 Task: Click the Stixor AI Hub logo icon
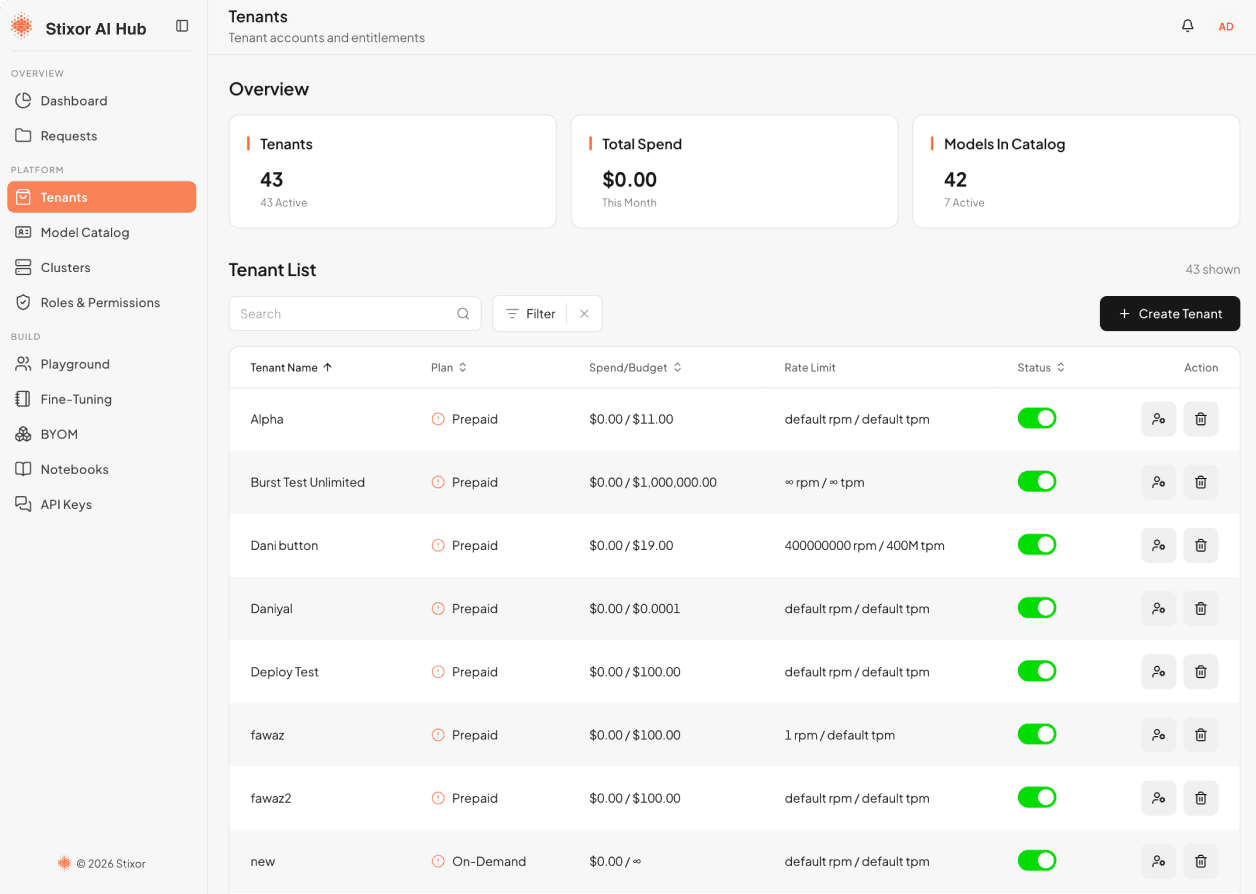pos(22,28)
